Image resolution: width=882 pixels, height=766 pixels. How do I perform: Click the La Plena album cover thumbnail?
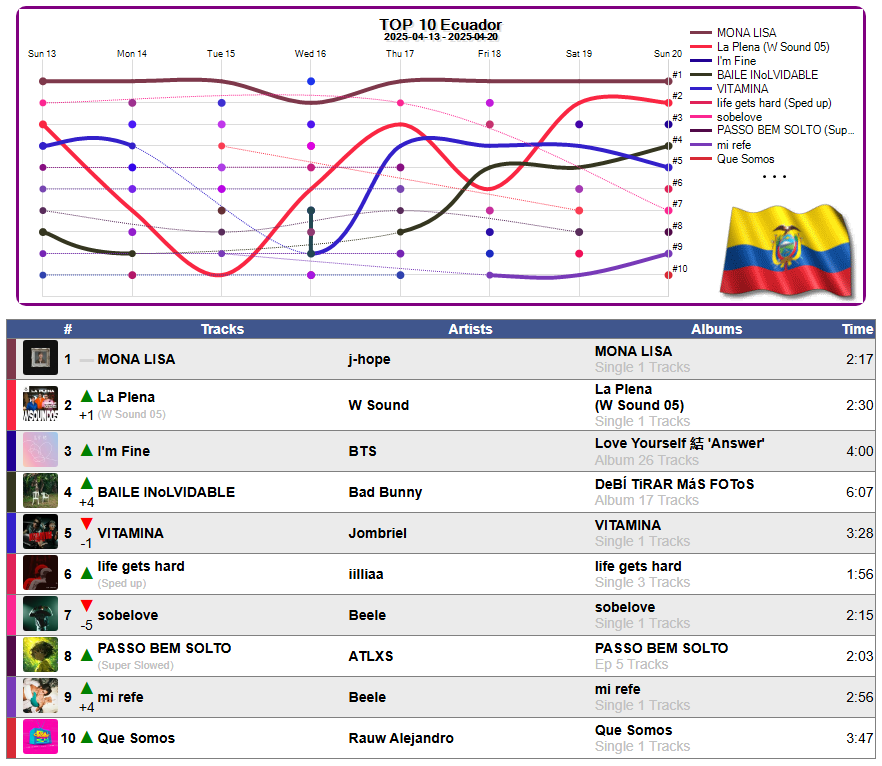coord(40,404)
